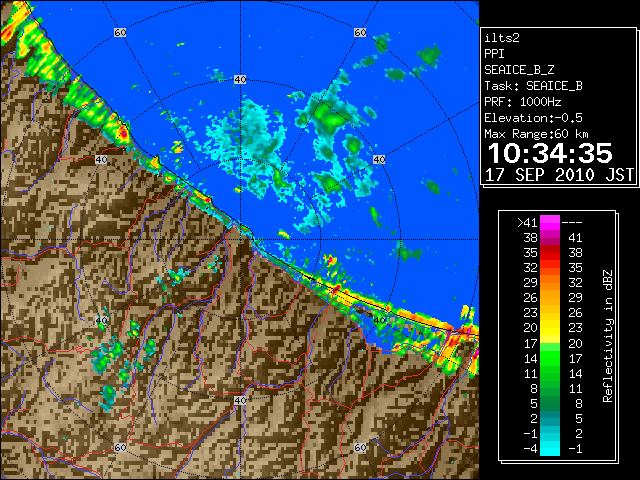
Task: Pick the magenta >41 dBZ swatch
Action: [x=550, y=222]
